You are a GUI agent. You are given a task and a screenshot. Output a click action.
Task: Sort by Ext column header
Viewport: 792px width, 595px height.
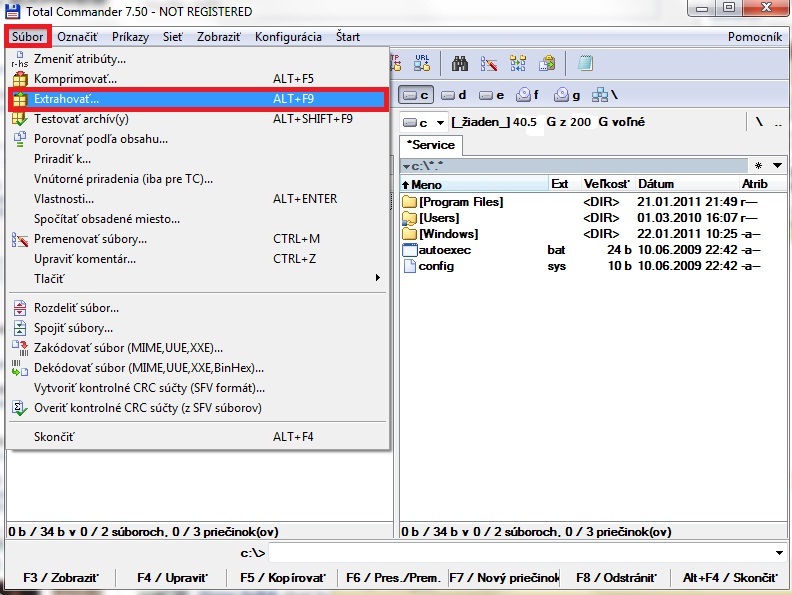(564, 184)
